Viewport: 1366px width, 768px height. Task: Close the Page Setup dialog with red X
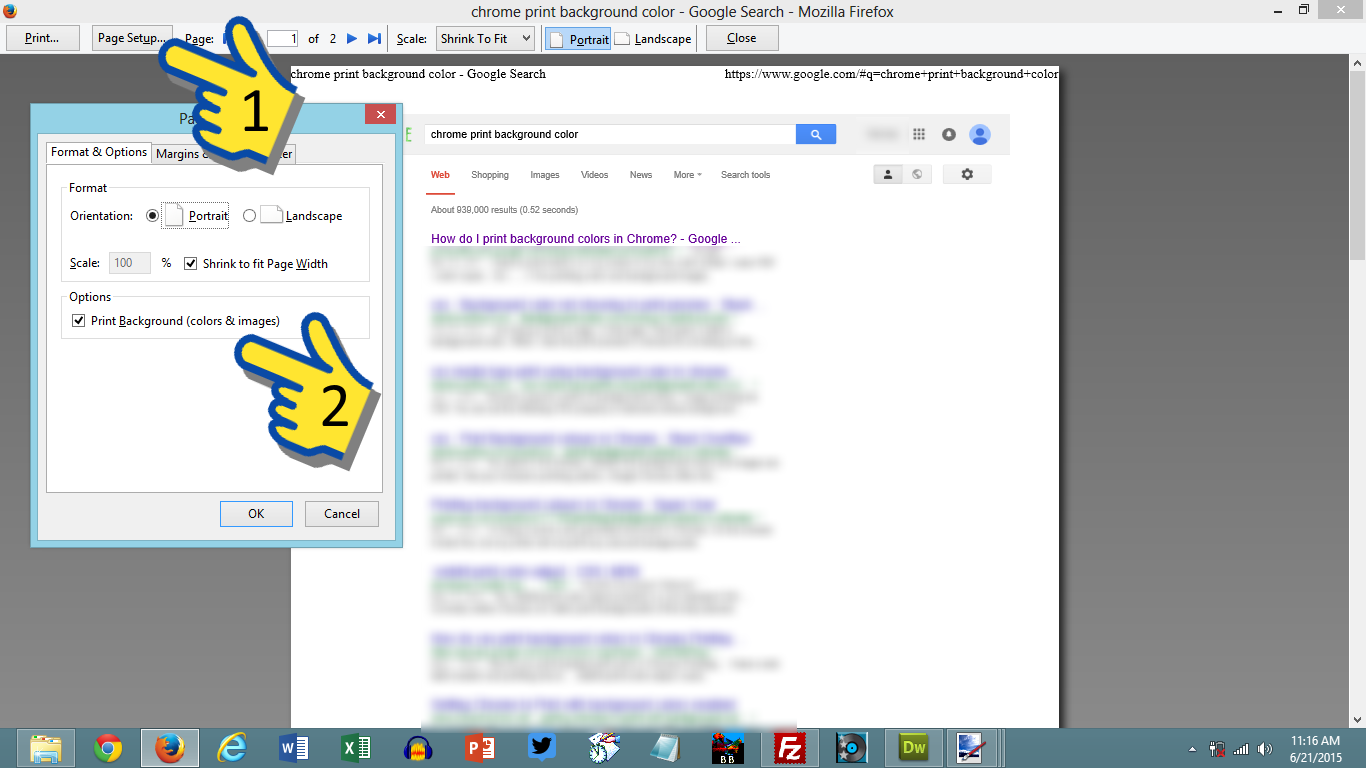(380, 114)
